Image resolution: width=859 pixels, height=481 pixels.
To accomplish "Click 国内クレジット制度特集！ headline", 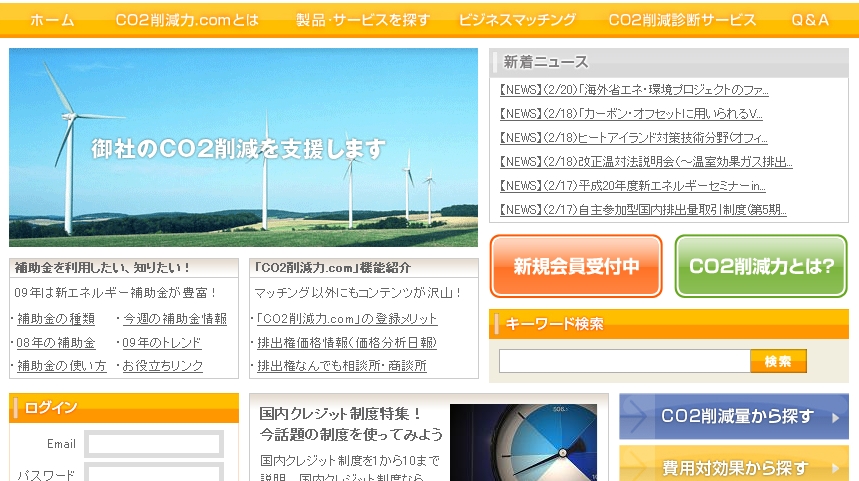I will pyautogui.click(x=340, y=414).
